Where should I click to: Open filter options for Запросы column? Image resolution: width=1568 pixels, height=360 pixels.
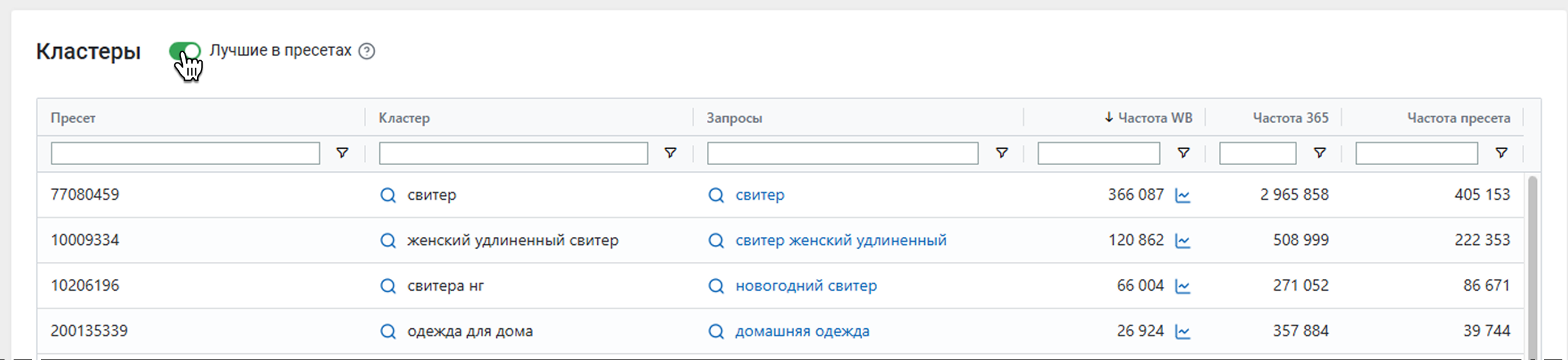pos(1001,153)
